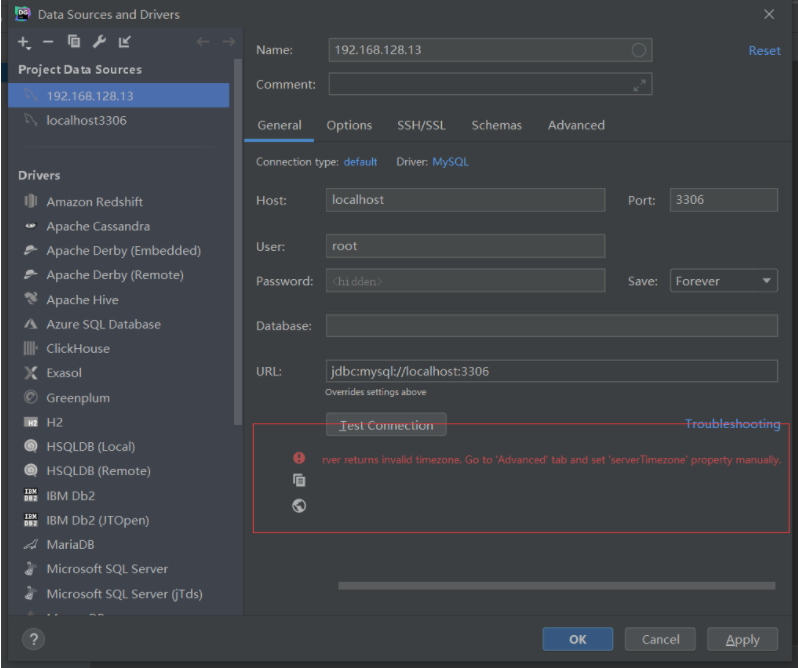Click into the User field
This screenshot has height=668, width=798.
(x=465, y=246)
